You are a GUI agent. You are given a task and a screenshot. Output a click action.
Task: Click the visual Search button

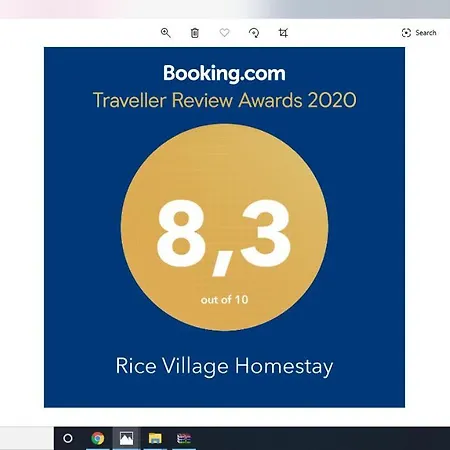tap(419, 33)
